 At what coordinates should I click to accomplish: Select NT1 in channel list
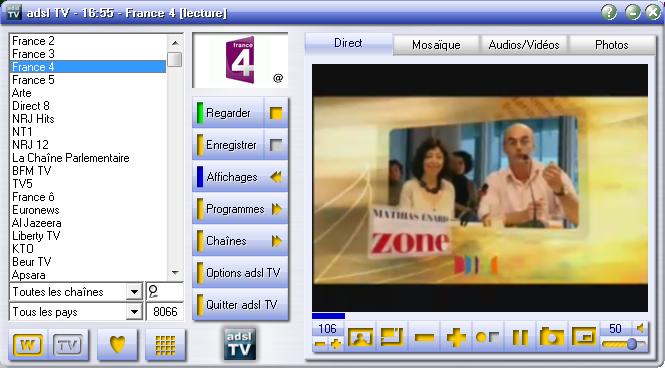coord(88,132)
